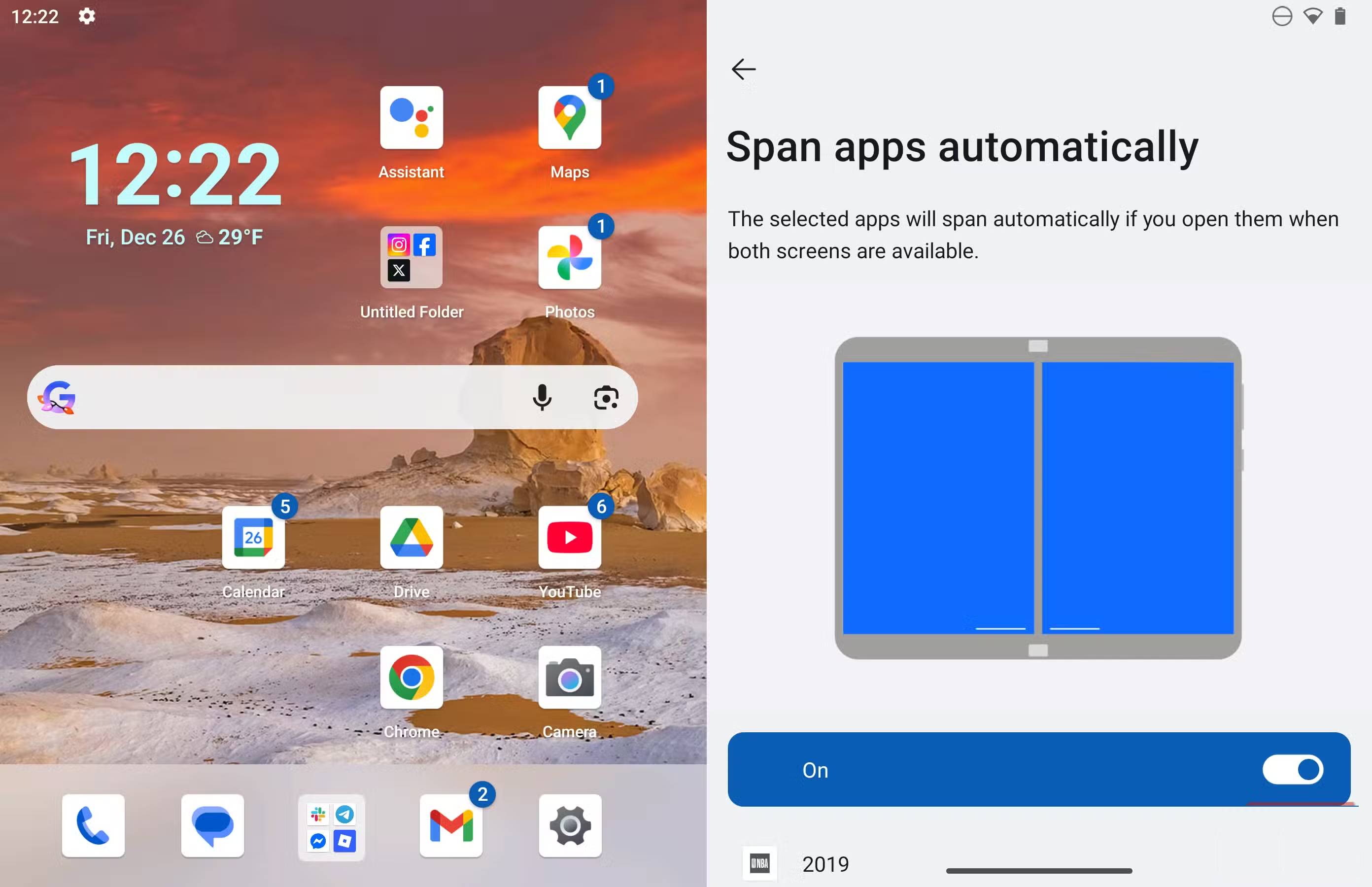This screenshot has height=887, width=1372.
Task: Go back with the arrow button
Action: pos(743,69)
